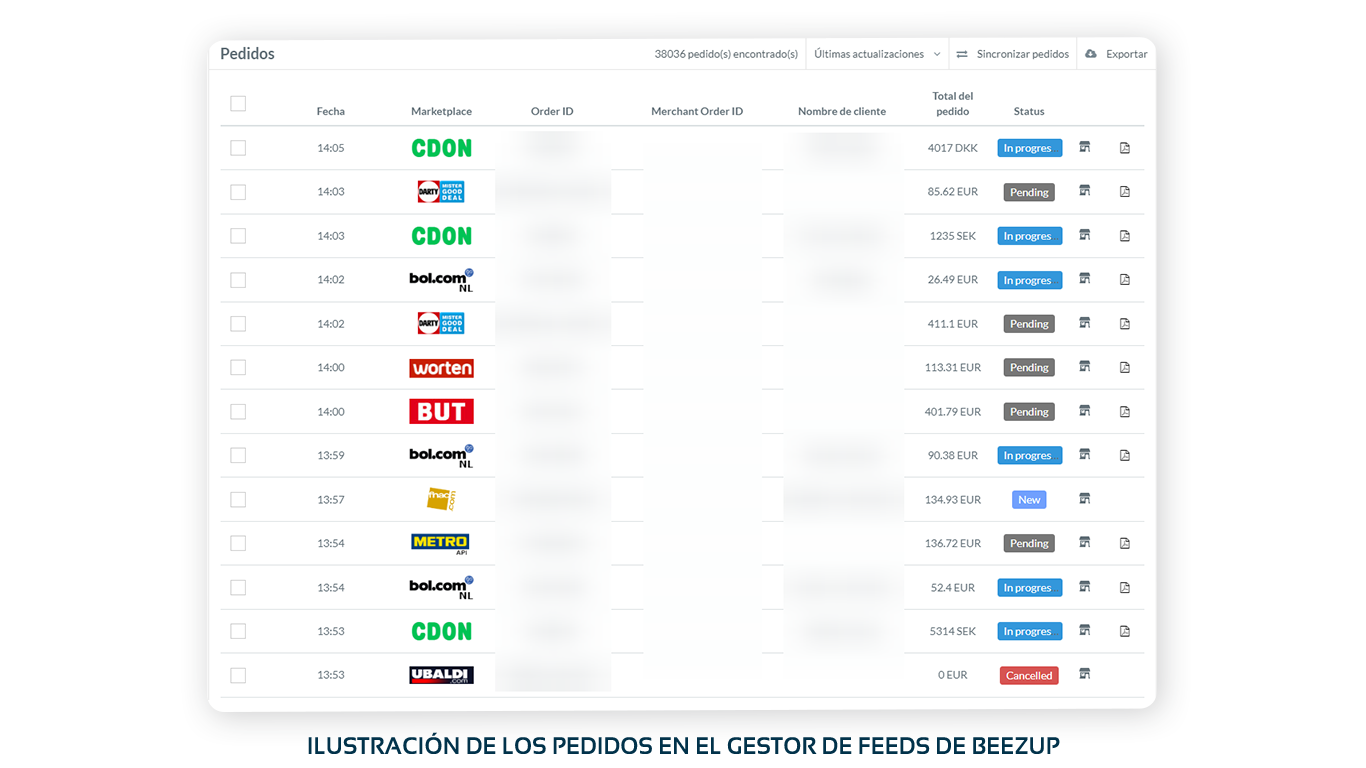The height and width of the screenshot is (768, 1366).
Task: Open store icon for the 411.1 EUR order
Action: 1084,323
